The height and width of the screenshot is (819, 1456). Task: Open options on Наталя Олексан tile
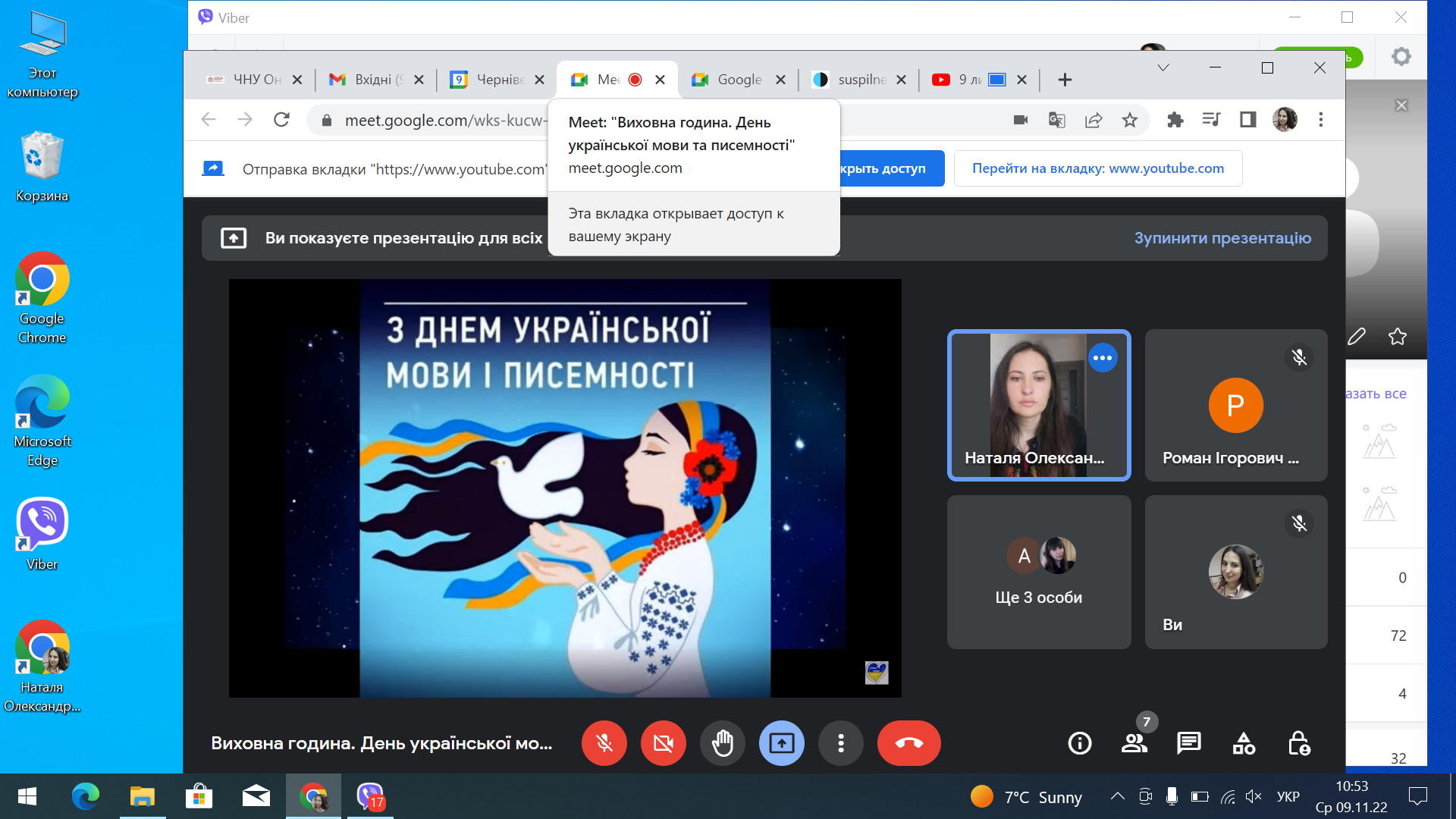pyautogui.click(x=1103, y=358)
